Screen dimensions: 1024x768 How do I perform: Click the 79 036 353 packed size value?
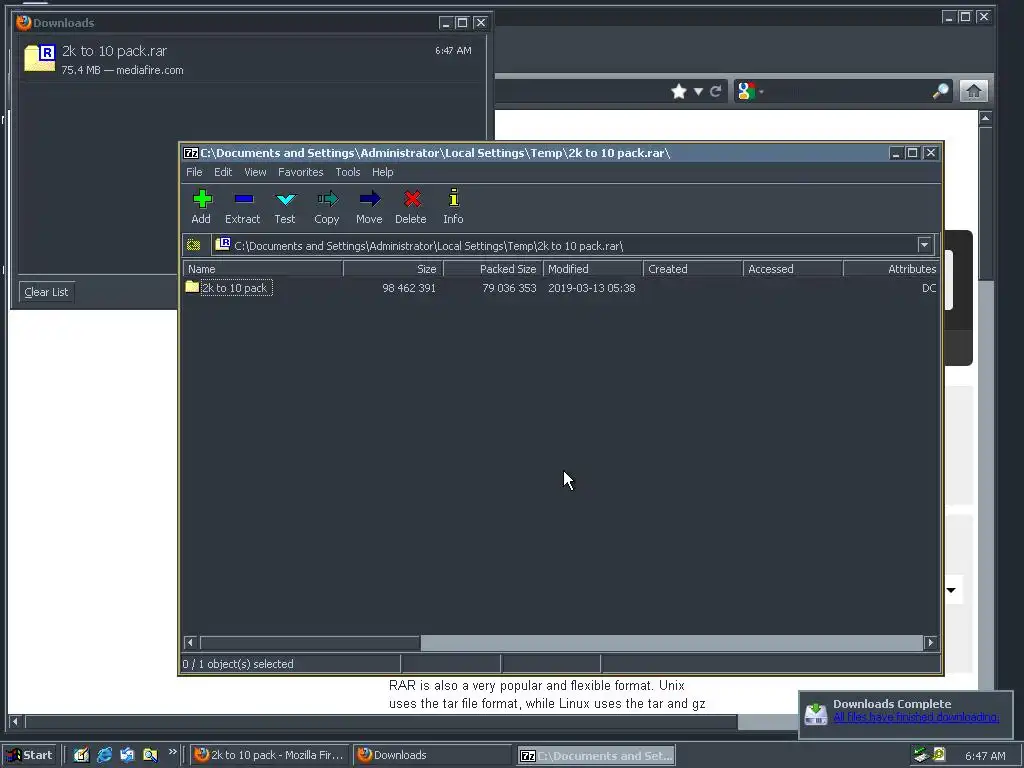coord(509,288)
